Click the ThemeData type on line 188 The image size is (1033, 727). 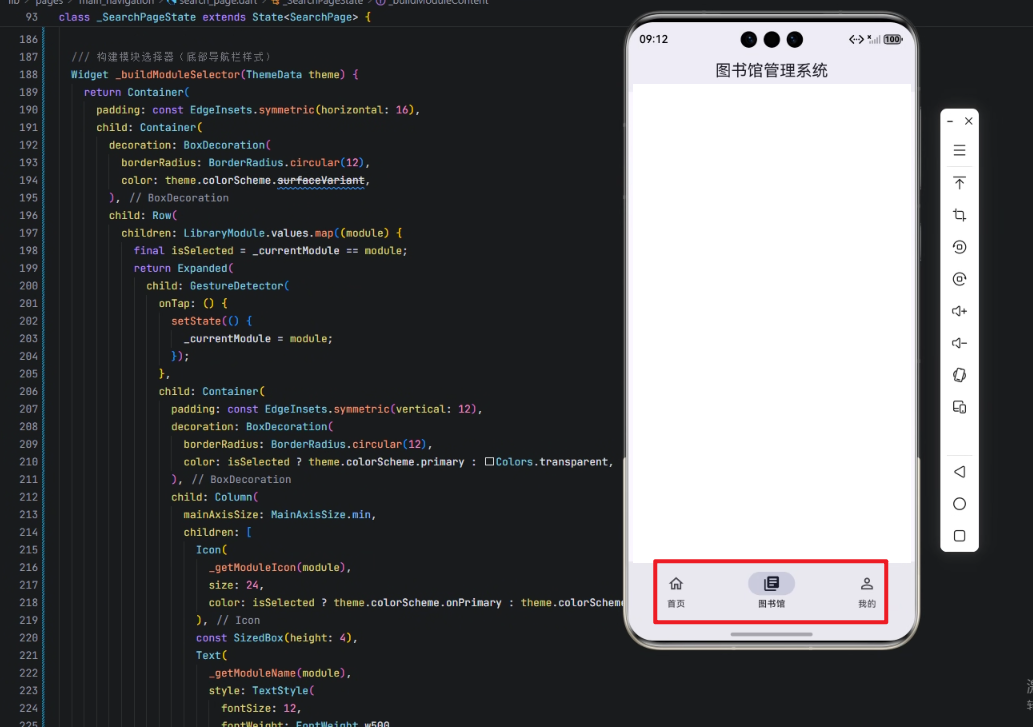[274, 74]
